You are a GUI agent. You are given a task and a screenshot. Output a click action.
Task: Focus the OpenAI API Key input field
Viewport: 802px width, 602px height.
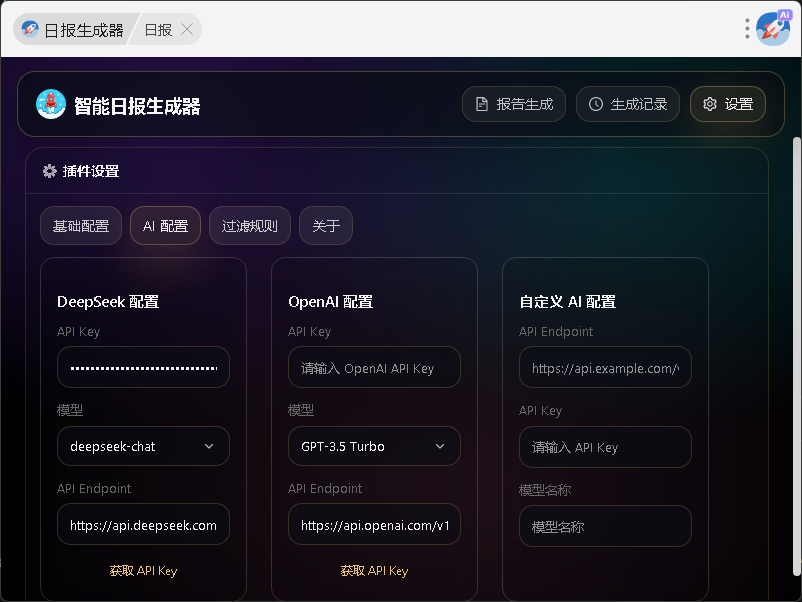374,368
